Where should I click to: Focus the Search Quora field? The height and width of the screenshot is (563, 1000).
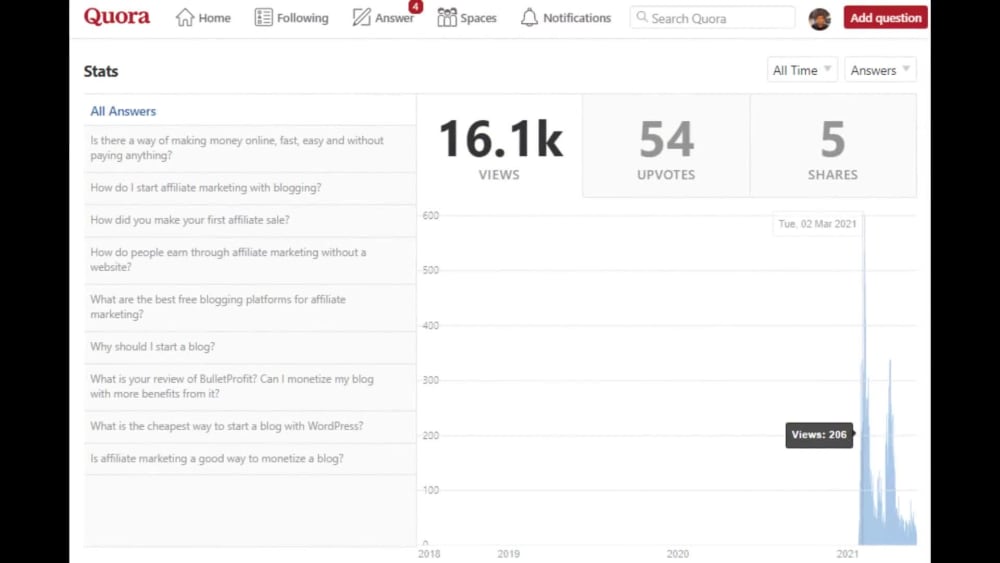coord(712,18)
